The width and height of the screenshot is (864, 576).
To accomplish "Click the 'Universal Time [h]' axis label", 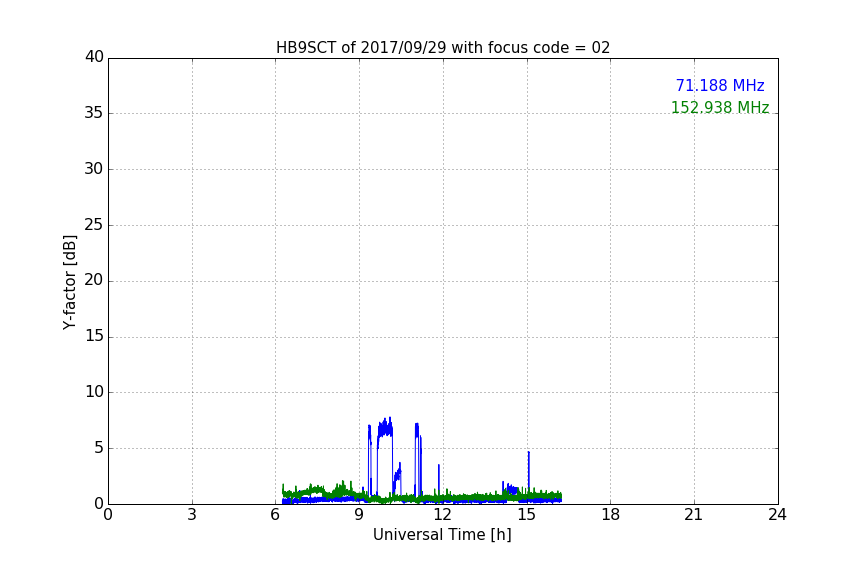I will pos(442,535).
